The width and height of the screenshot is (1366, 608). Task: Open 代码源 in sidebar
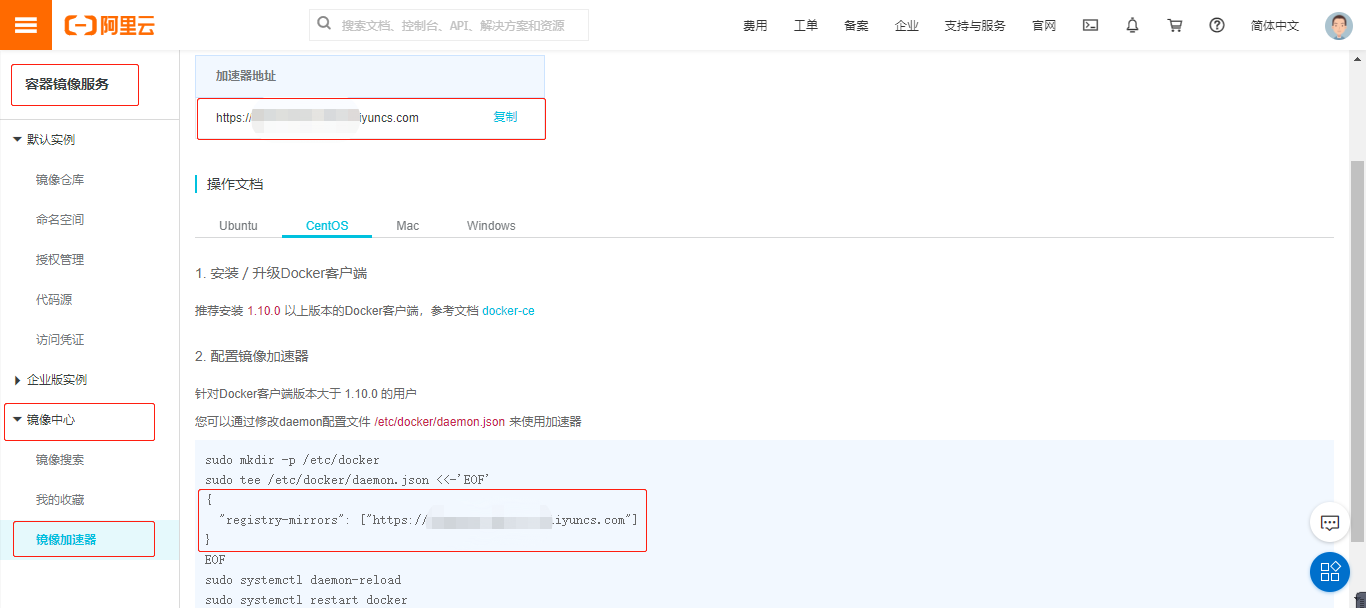54,300
